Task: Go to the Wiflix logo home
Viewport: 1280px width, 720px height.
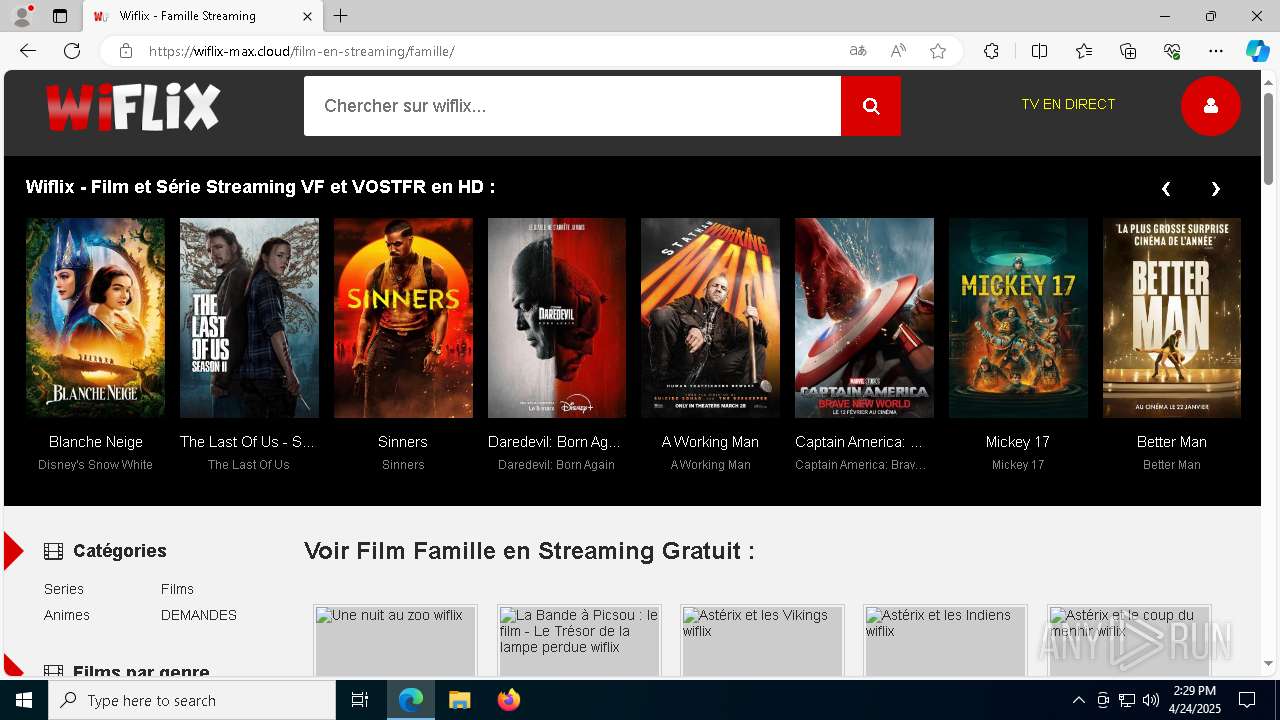Action: click(x=133, y=106)
